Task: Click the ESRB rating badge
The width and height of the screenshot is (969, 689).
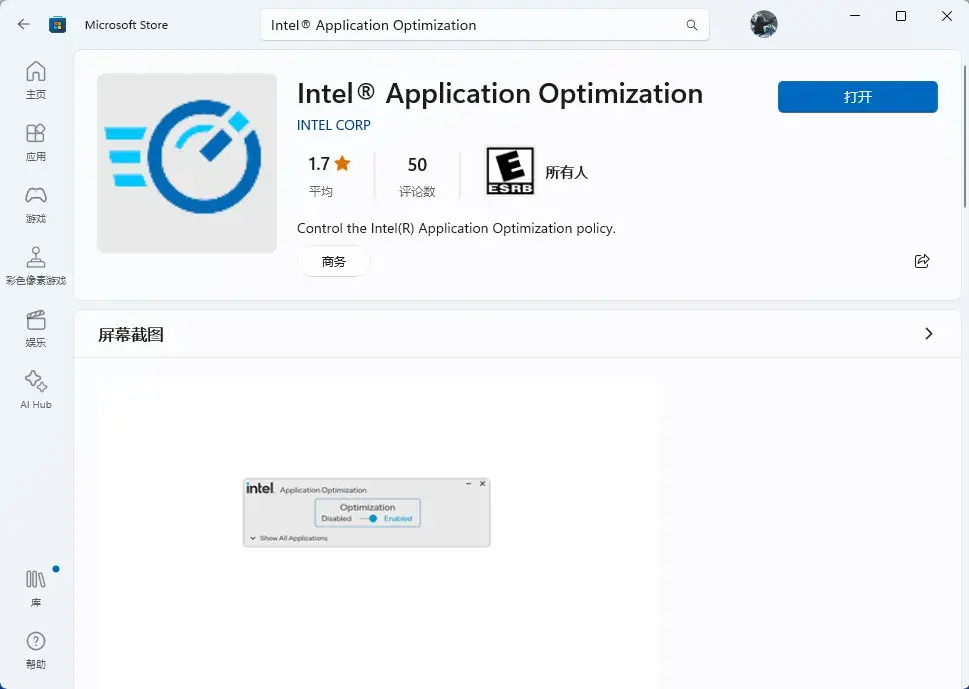Action: 510,171
